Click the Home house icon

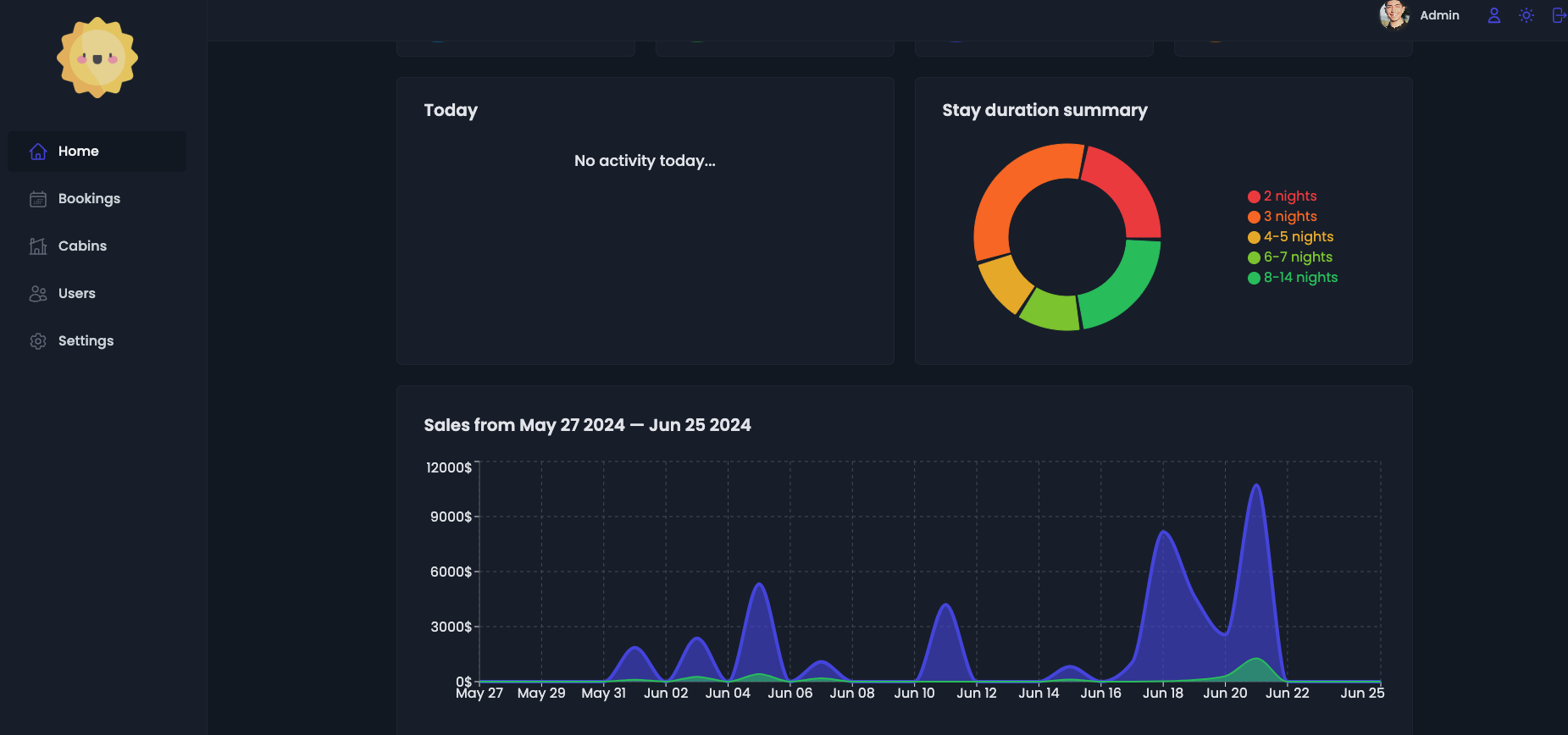pos(38,152)
